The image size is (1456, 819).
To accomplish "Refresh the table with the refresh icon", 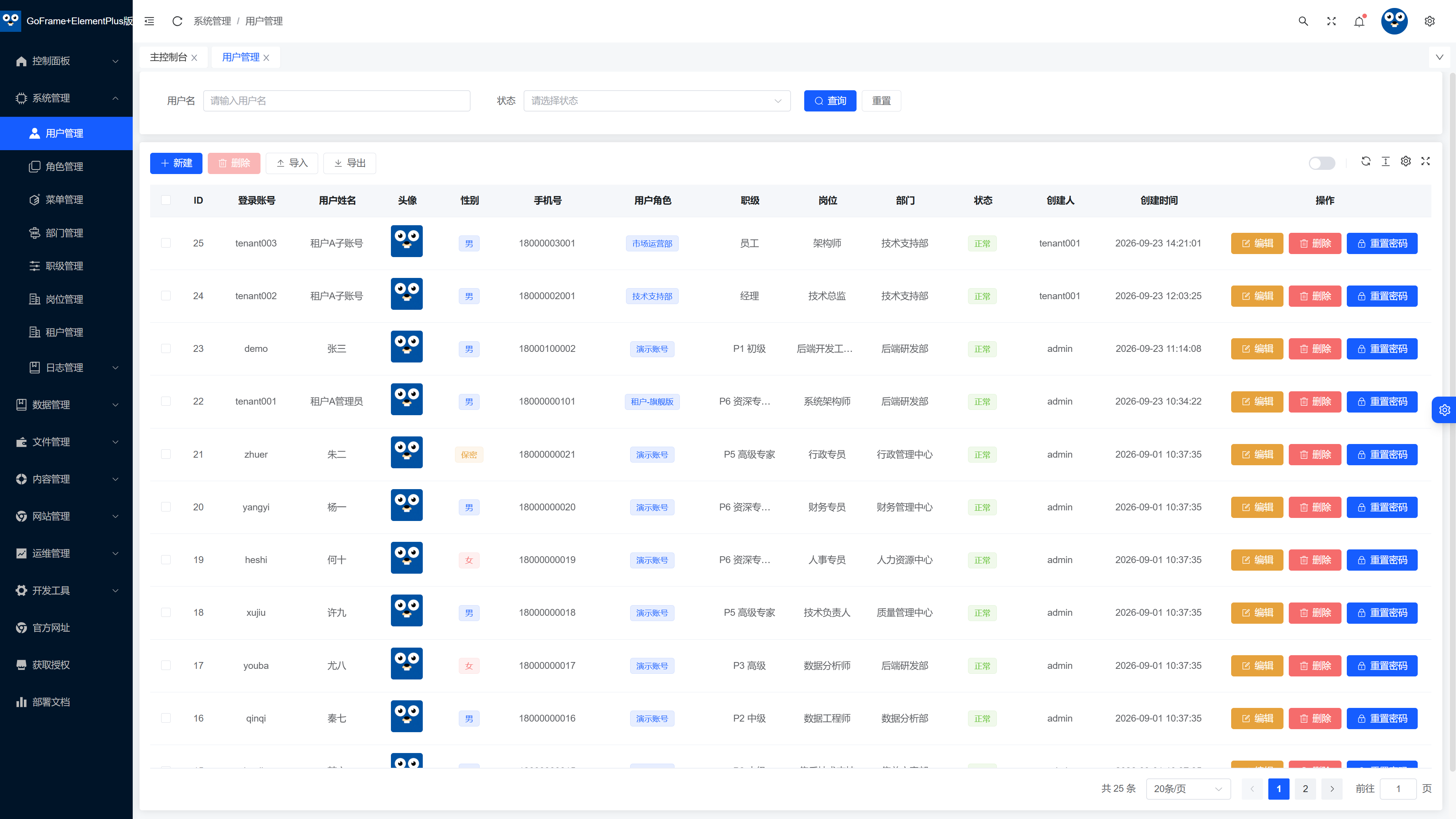I will 1365,161.
